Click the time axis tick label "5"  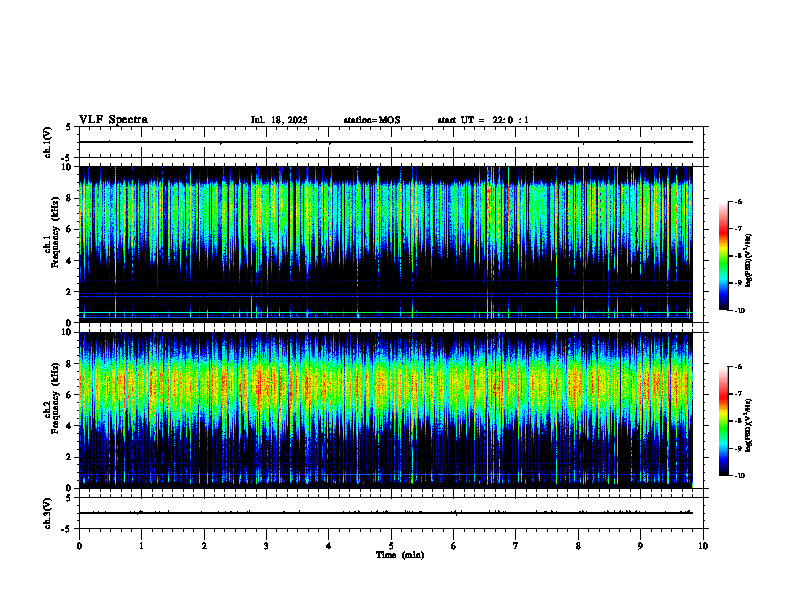tap(391, 546)
